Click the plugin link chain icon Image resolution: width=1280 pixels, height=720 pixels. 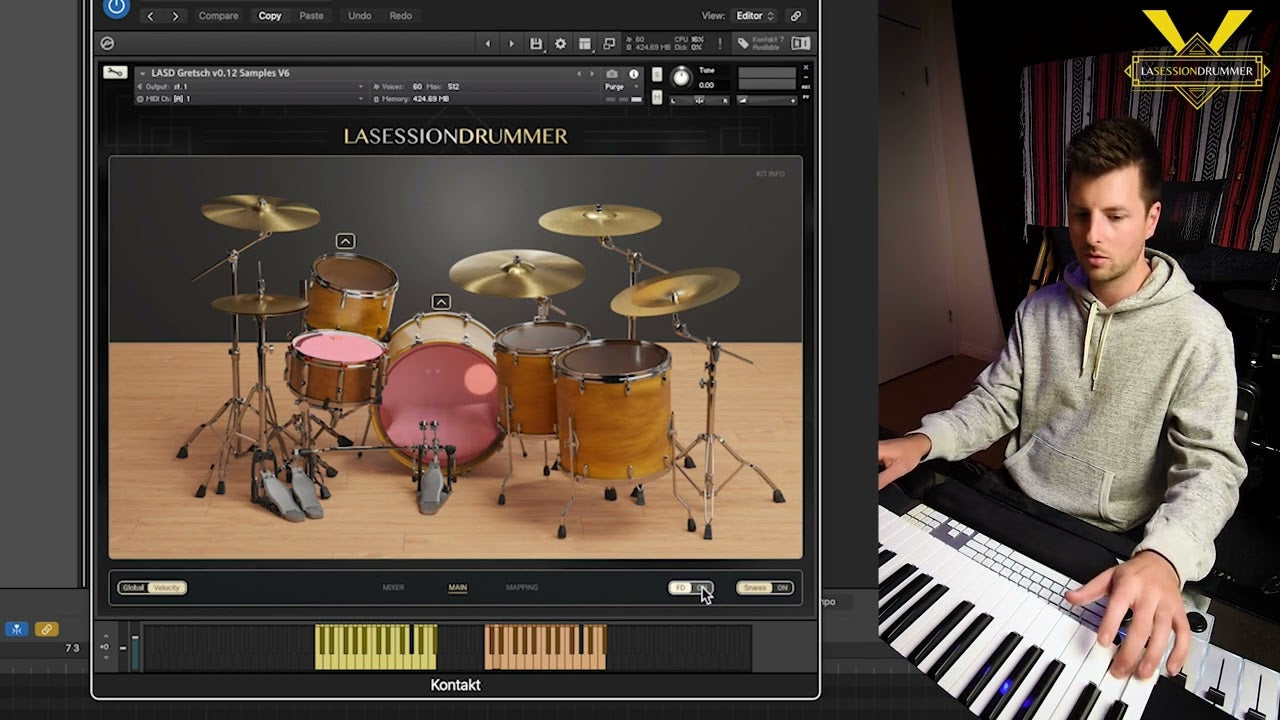796,16
